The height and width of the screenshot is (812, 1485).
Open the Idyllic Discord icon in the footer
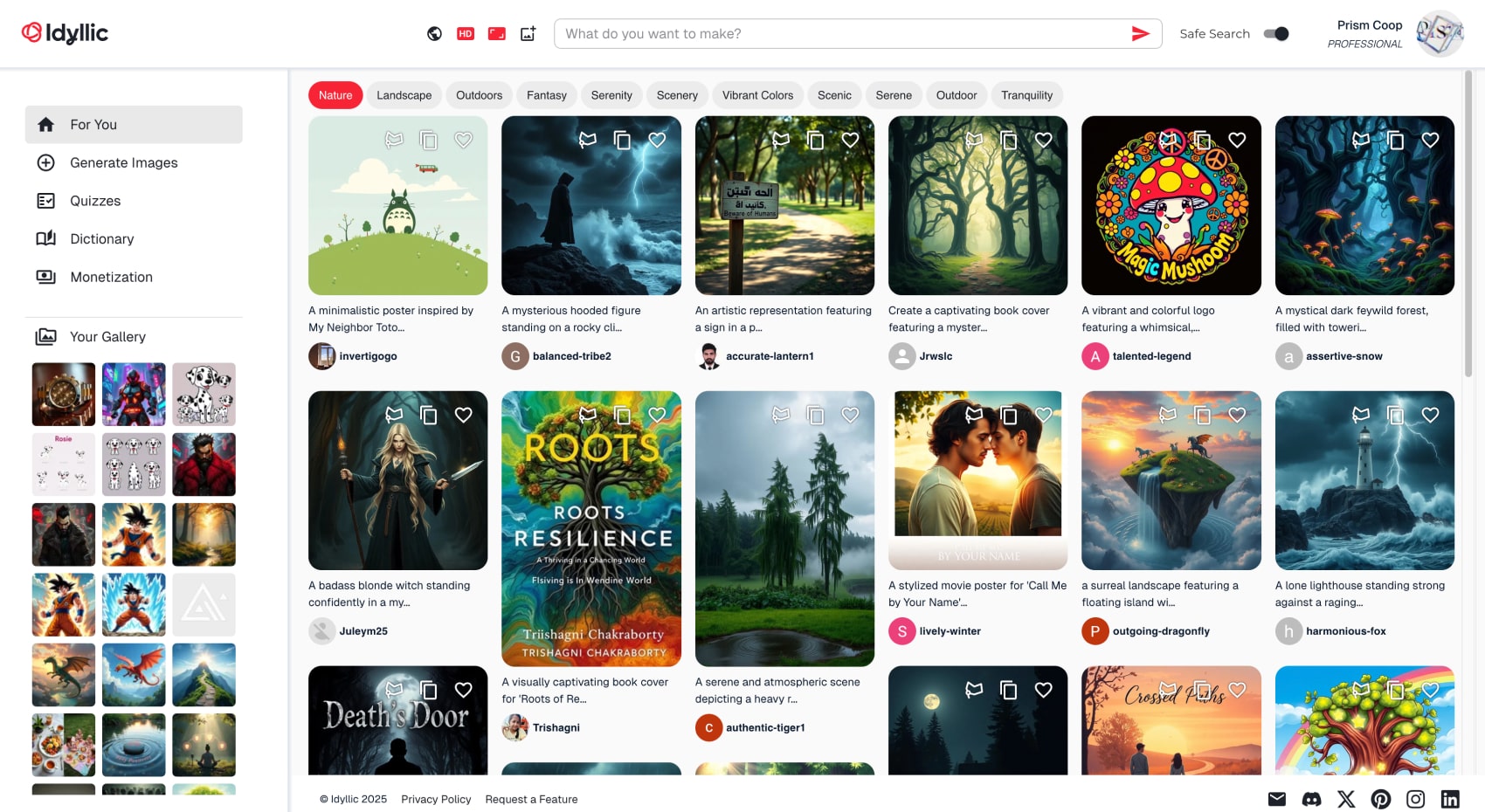(1311, 799)
